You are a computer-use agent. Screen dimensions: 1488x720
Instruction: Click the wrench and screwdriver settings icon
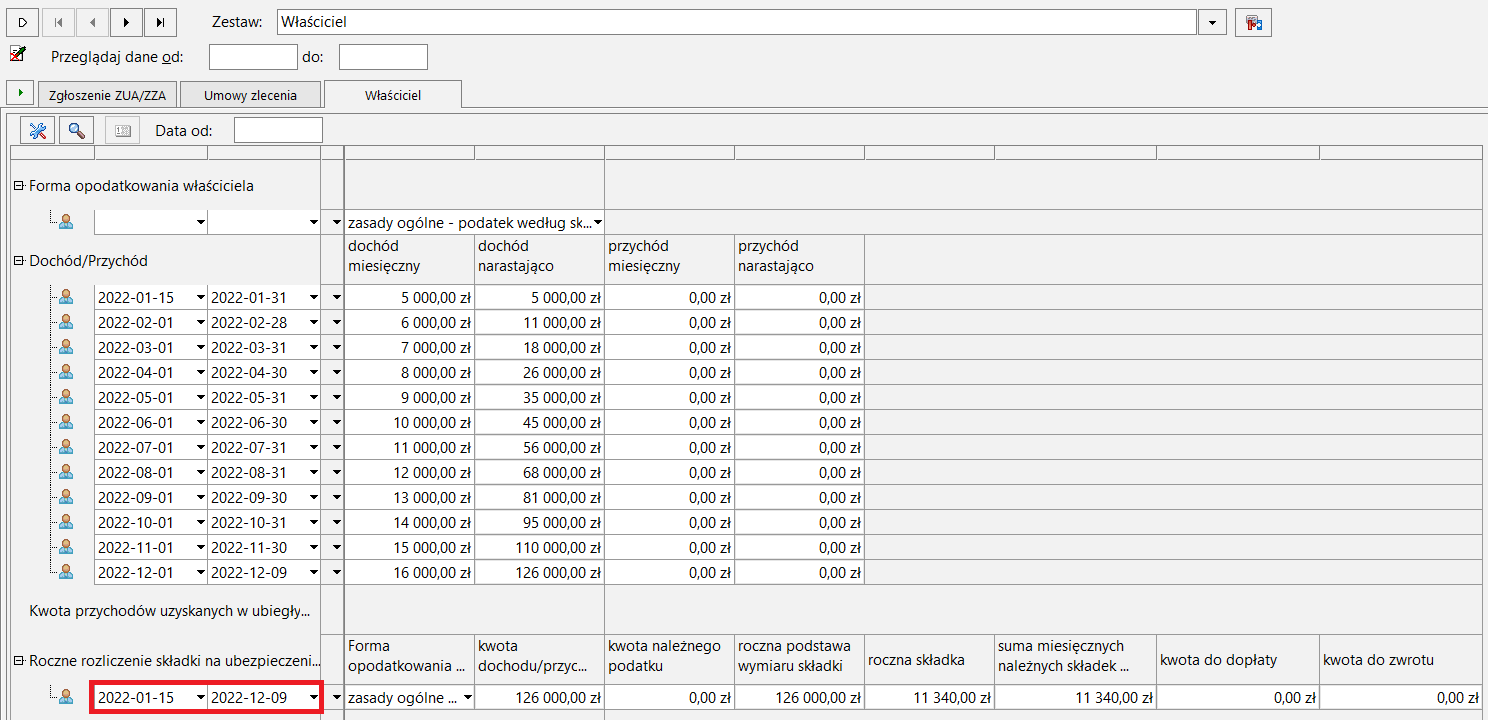(x=38, y=130)
